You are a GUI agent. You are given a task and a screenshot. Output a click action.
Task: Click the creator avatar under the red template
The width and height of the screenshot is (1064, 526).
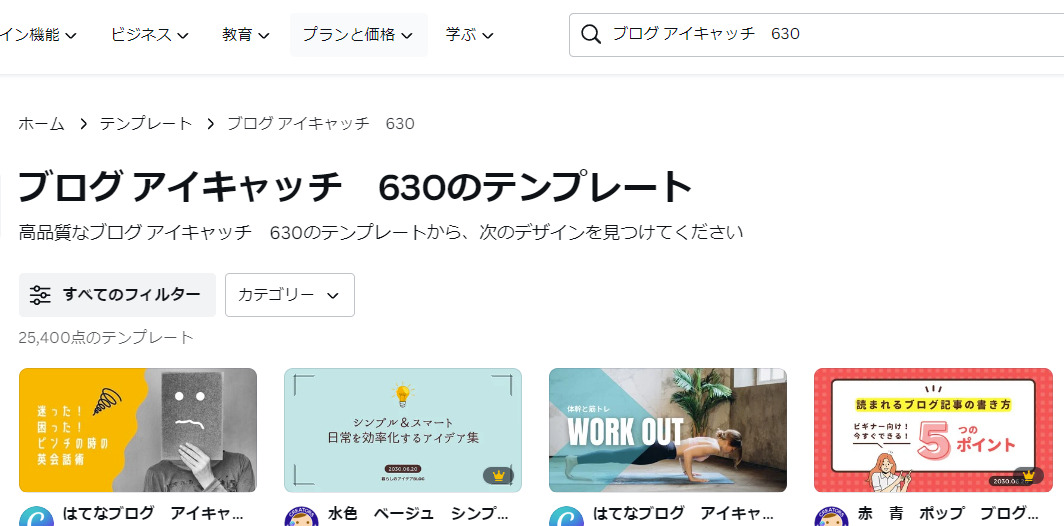(x=831, y=517)
